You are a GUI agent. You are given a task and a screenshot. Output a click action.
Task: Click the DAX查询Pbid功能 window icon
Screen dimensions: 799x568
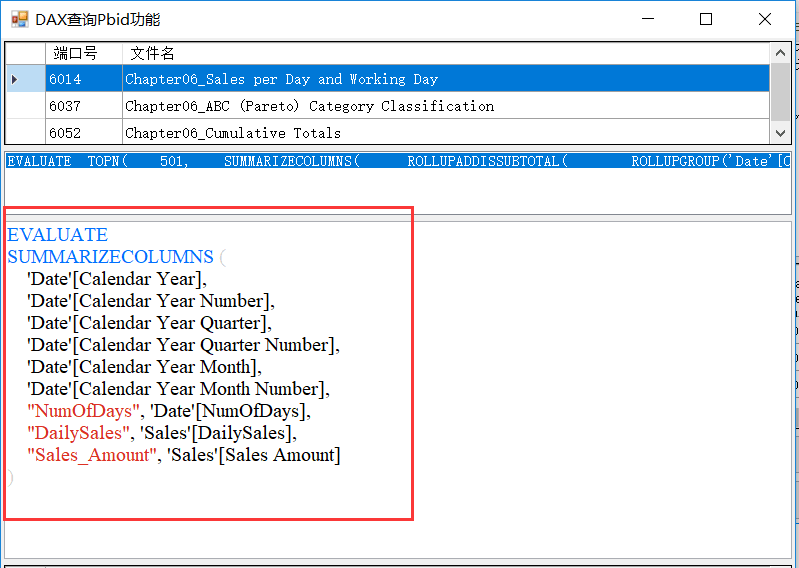click(x=20, y=19)
